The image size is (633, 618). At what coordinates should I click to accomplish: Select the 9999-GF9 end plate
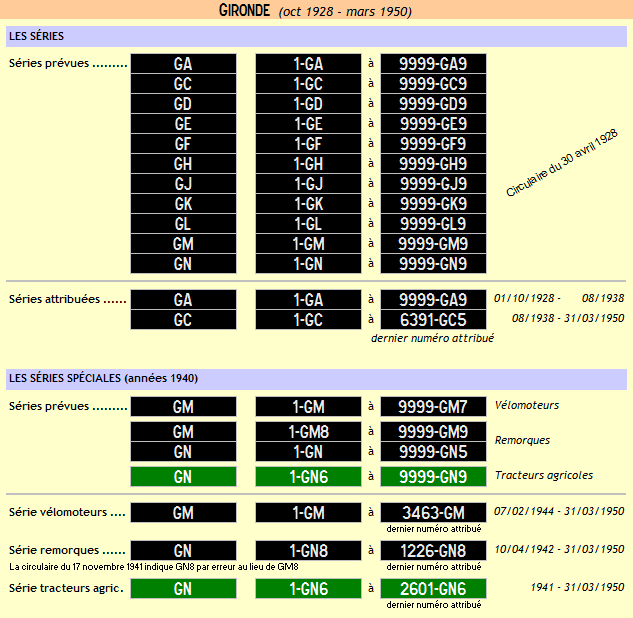433,144
